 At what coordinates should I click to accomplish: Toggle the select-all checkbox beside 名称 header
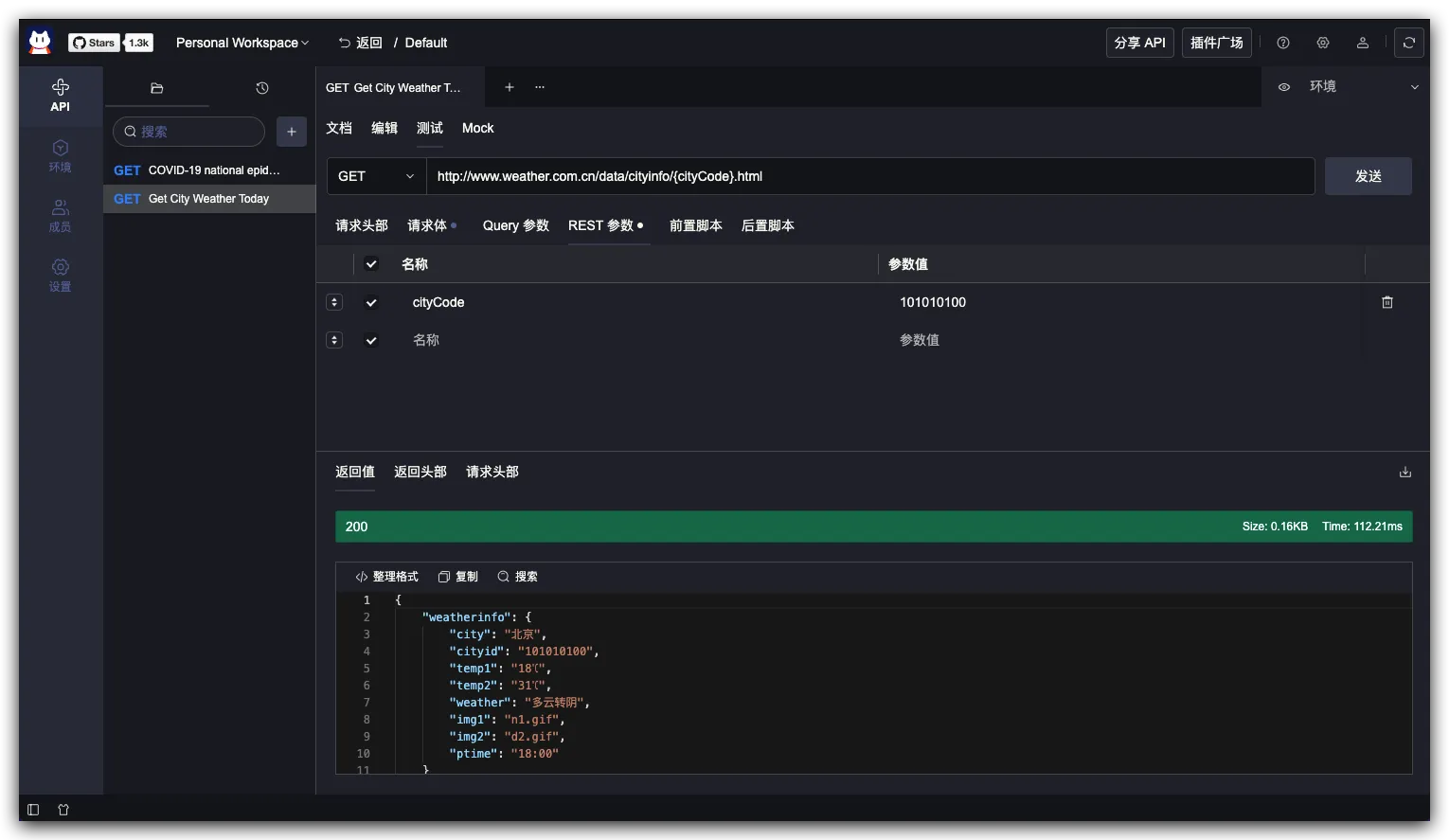tap(371, 264)
